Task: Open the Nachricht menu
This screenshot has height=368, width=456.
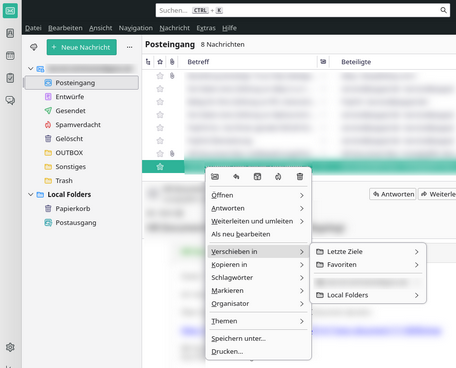Action: [x=175, y=28]
